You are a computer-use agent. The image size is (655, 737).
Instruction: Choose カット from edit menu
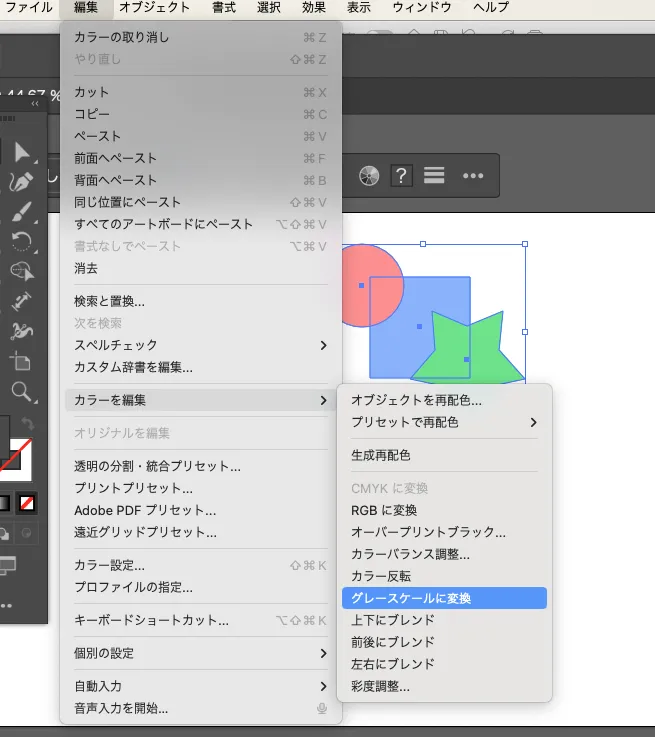[x=201, y=92]
